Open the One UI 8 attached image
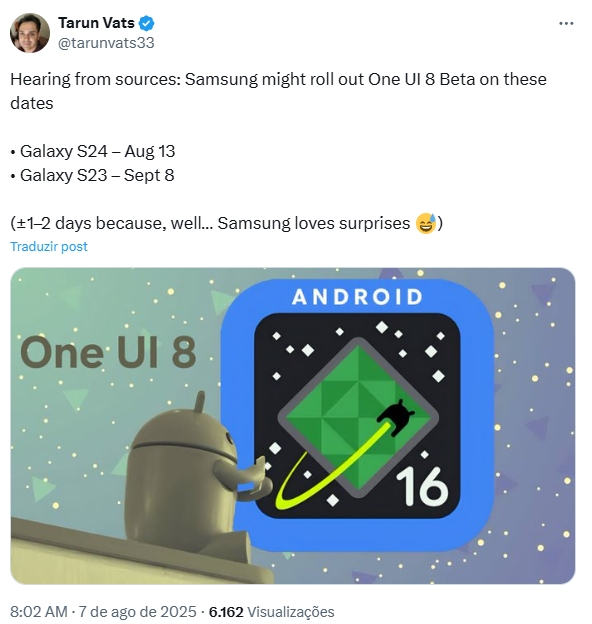 click(292, 425)
